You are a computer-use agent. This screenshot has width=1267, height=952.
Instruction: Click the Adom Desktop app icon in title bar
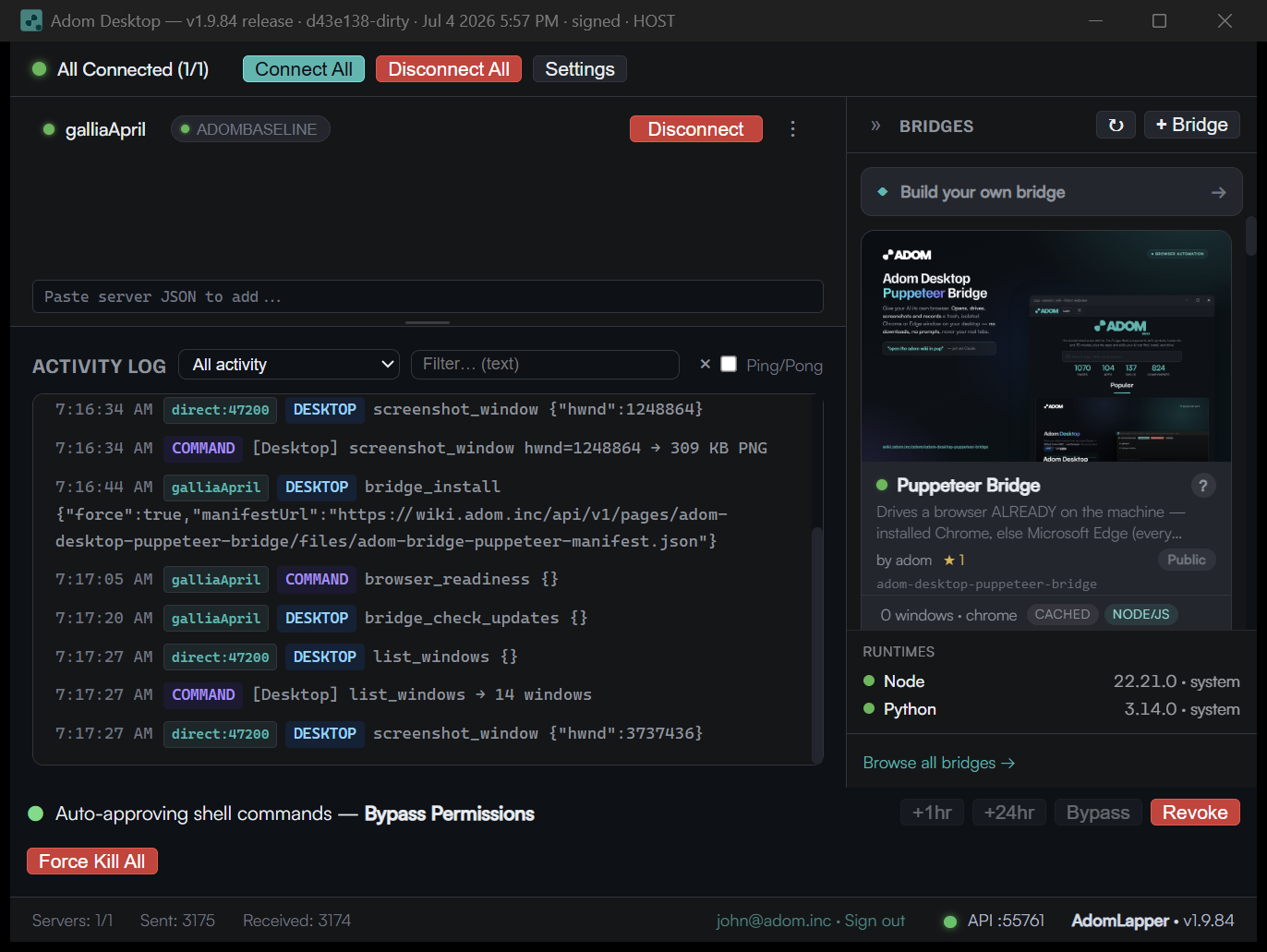30,20
